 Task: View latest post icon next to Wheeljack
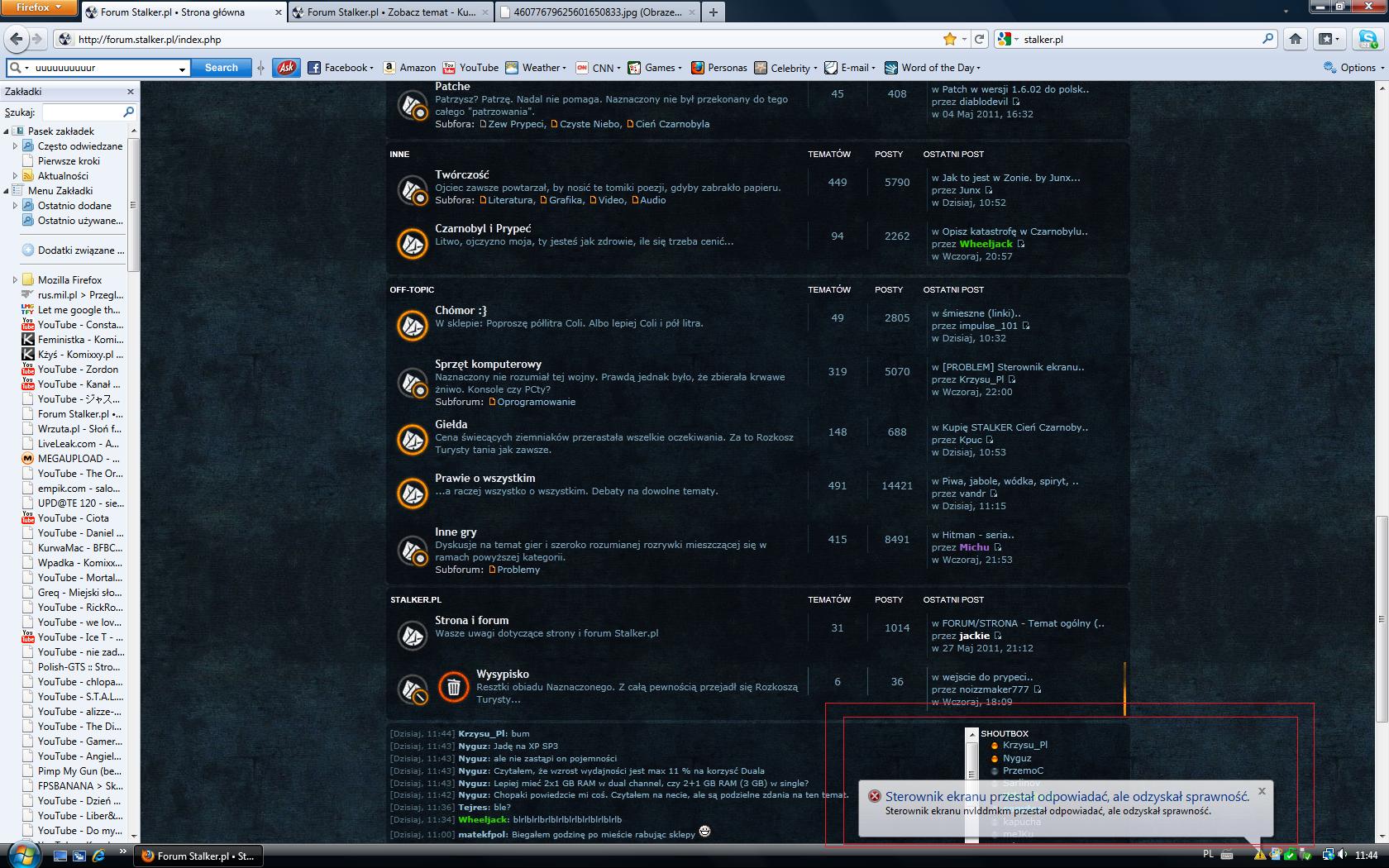(x=1021, y=244)
